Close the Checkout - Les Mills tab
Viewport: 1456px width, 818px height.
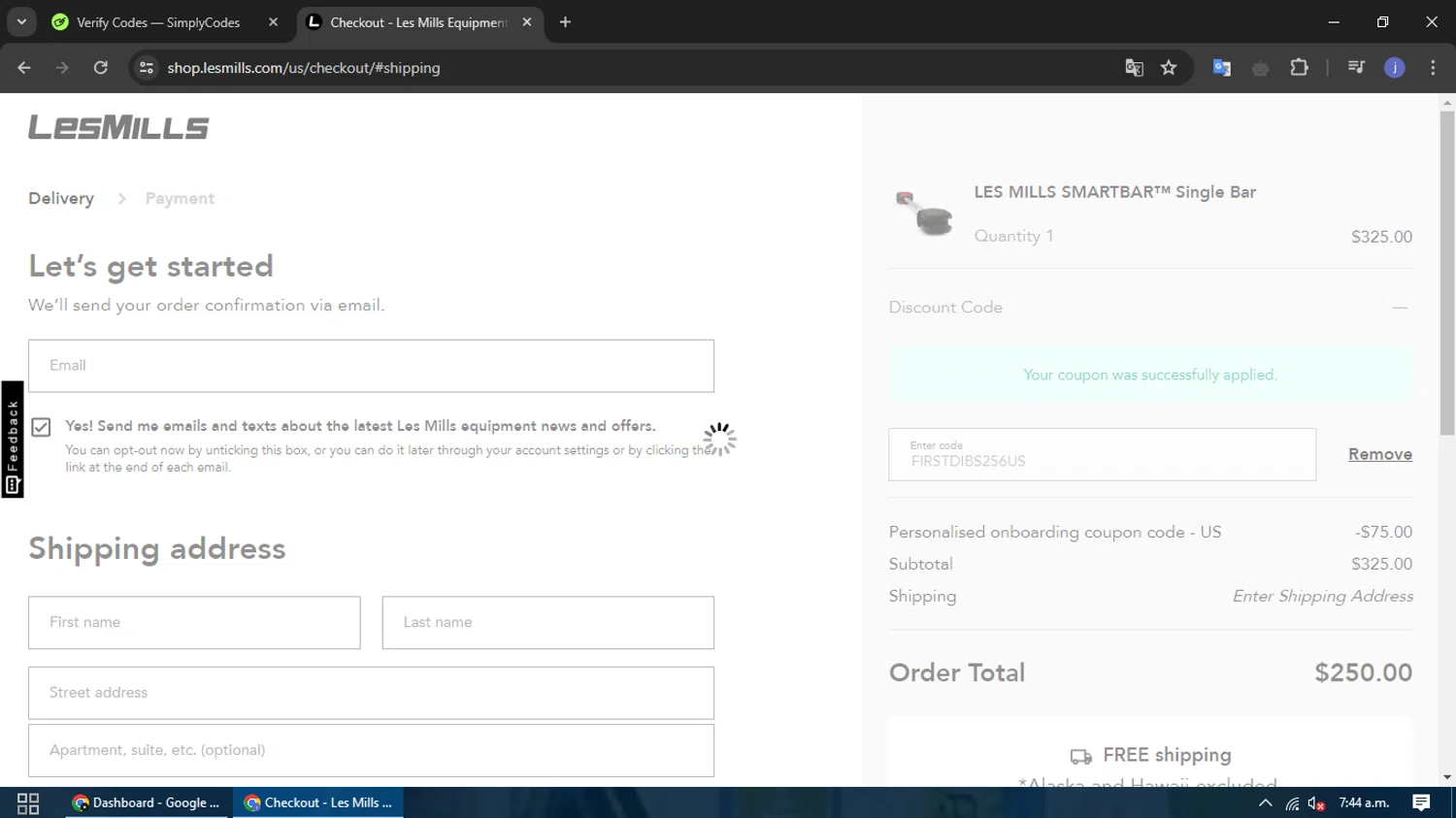tap(527, 22)
